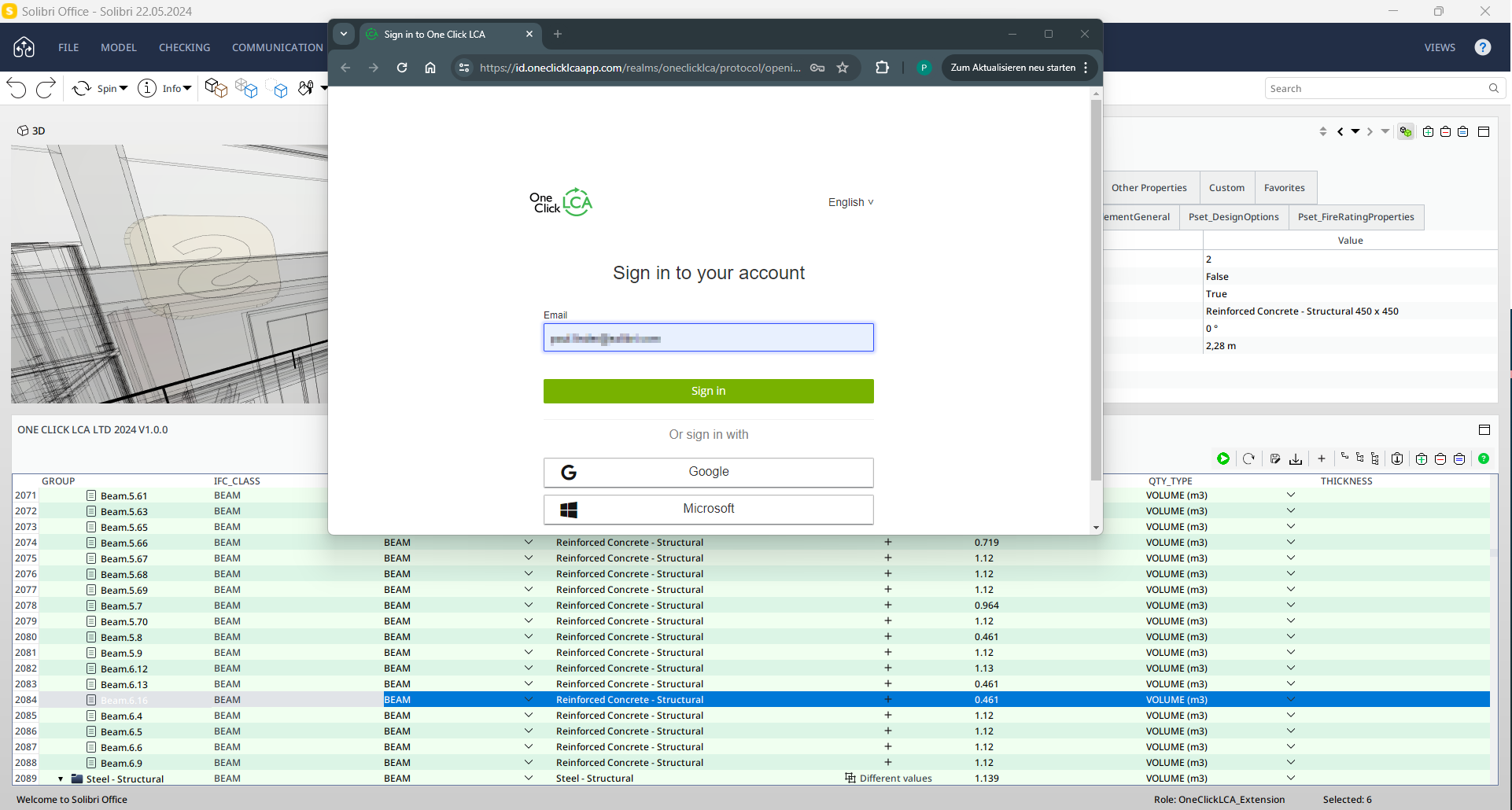1512x810 pixels.
Task: Expand QTY_TYPE dropdown for row 2074
Action: (x=1290, y=542)
